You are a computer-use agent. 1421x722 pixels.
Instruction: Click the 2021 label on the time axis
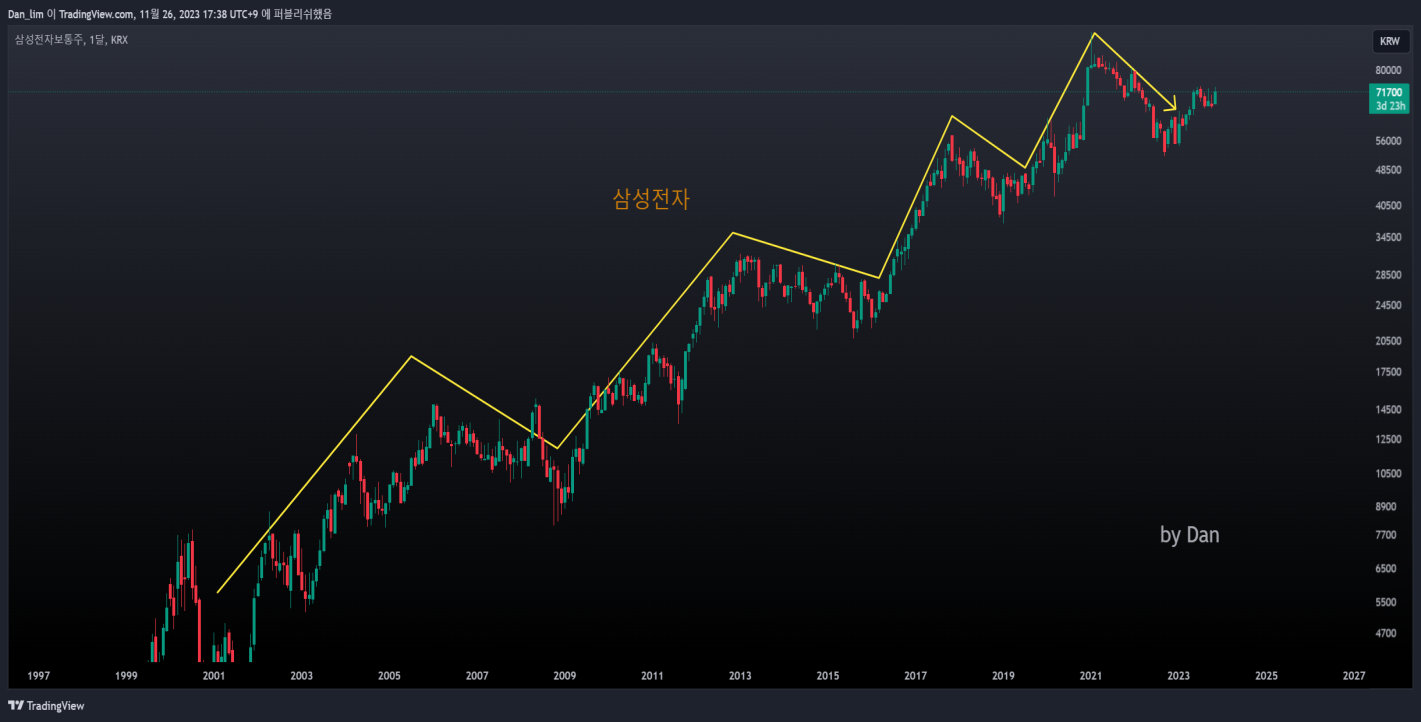click(x=1091, y=676)
